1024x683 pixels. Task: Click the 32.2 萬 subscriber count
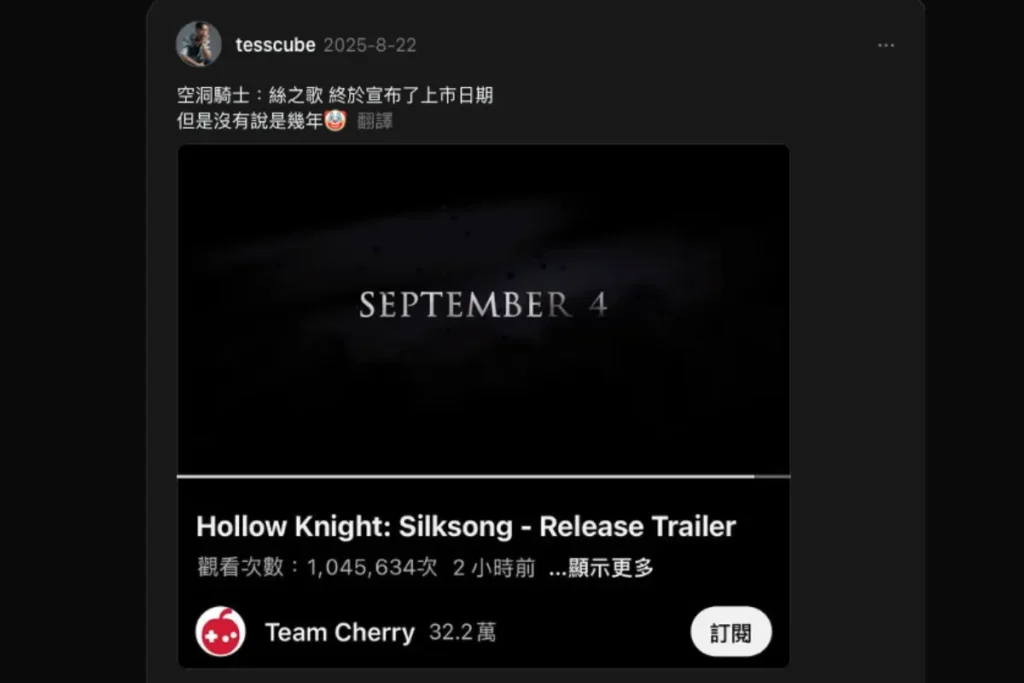click(462, 632)
